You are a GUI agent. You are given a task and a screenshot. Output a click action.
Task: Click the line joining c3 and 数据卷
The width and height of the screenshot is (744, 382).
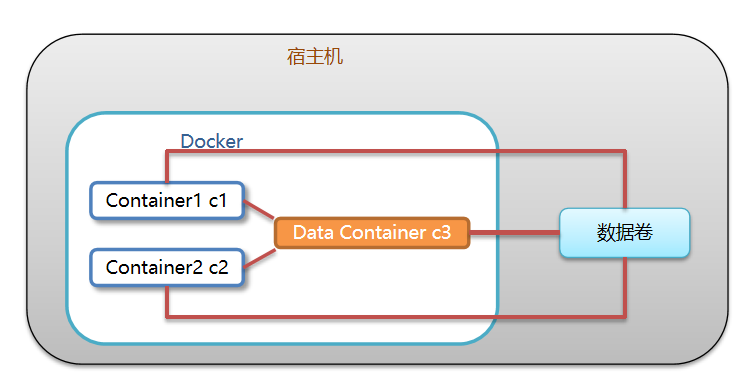tap(515, 233)
